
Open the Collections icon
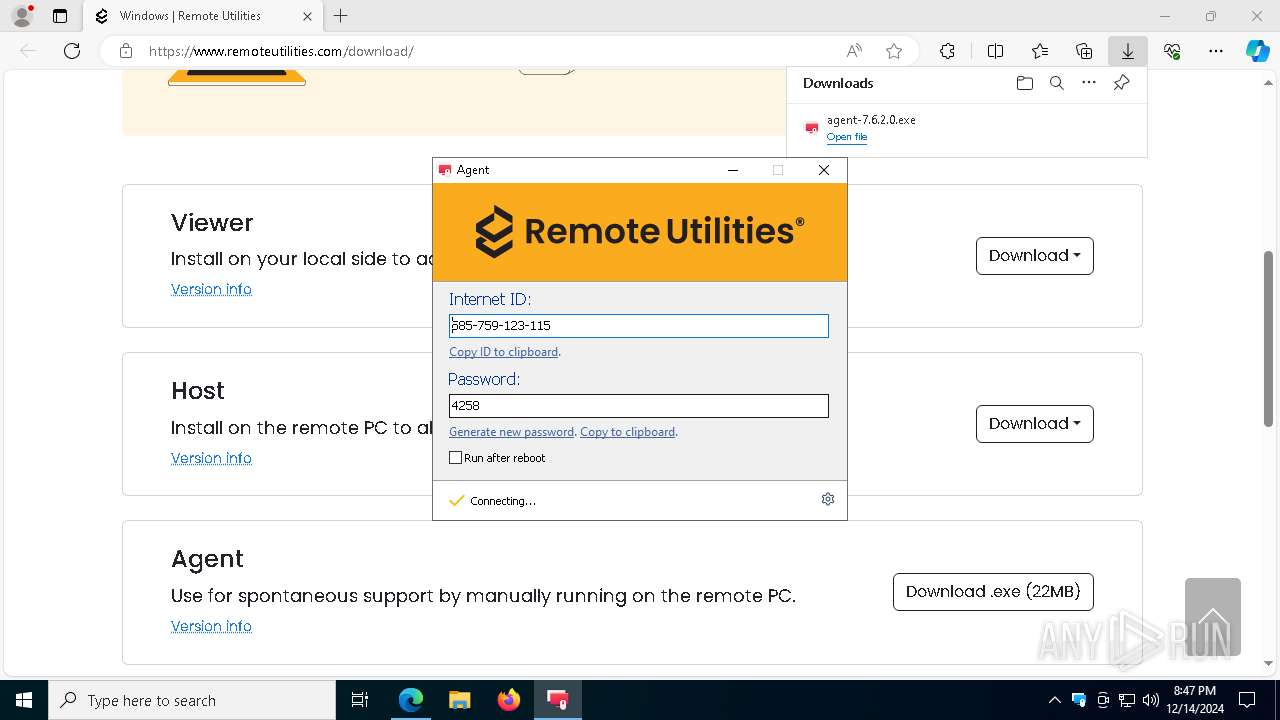coord(1084,51)
